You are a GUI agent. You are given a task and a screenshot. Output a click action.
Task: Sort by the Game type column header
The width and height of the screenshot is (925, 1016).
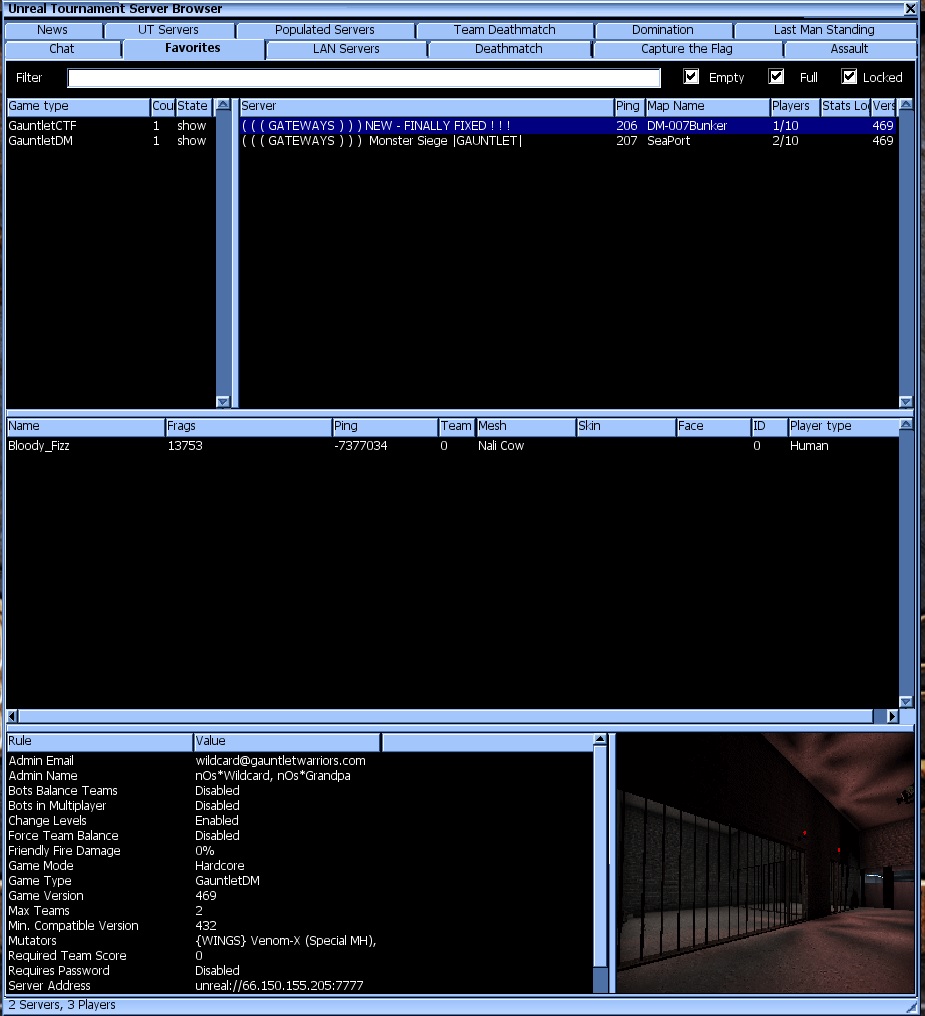pos(78,106)
